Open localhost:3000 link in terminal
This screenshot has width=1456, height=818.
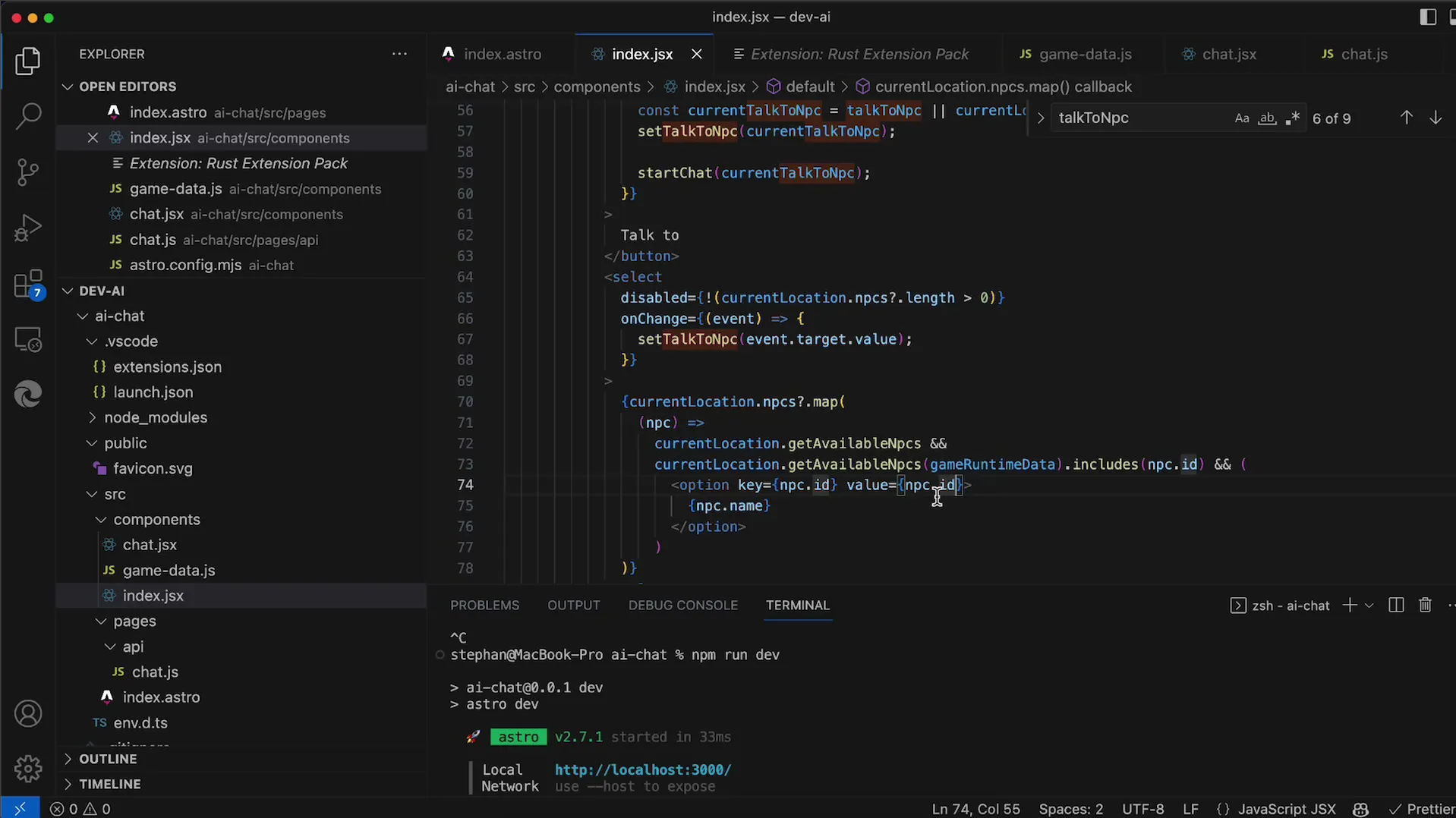pos(642,769)
